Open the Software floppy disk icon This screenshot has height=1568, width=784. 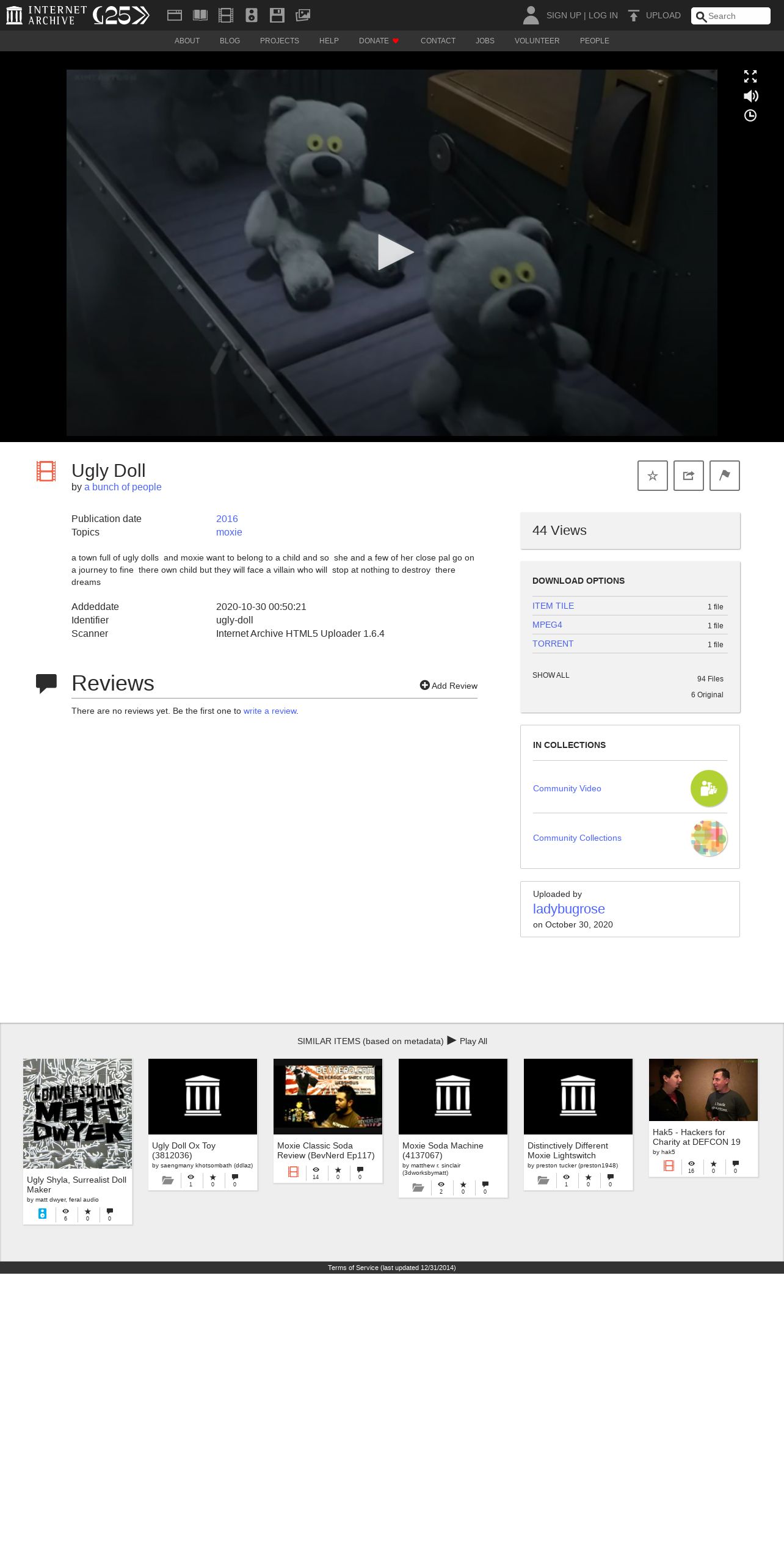277,15
